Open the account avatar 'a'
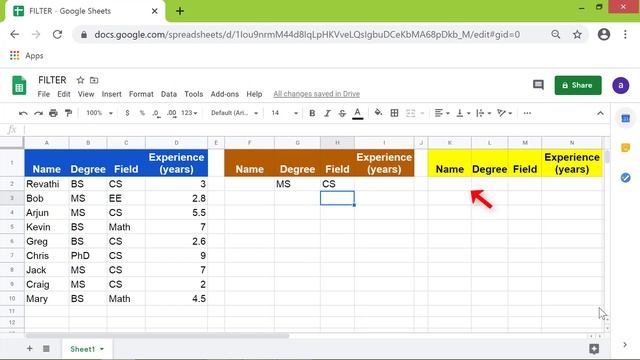This screenshot has height=360, width=640. [620, 85]
